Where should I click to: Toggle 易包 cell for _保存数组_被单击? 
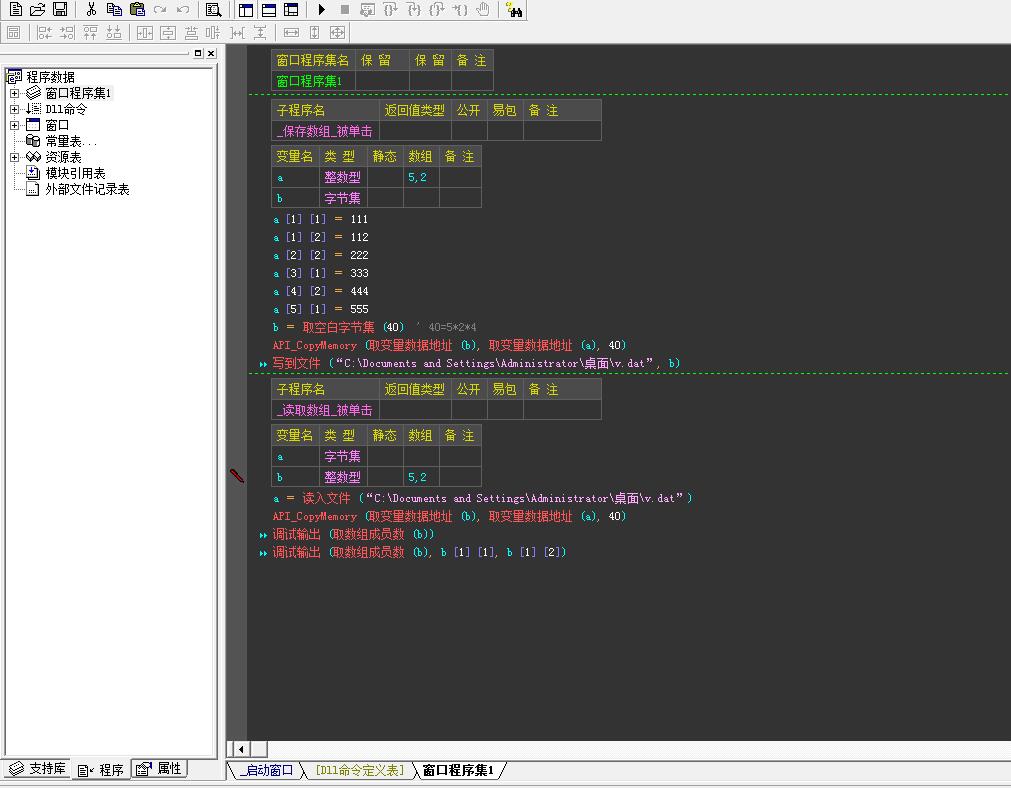click(505, 131)
